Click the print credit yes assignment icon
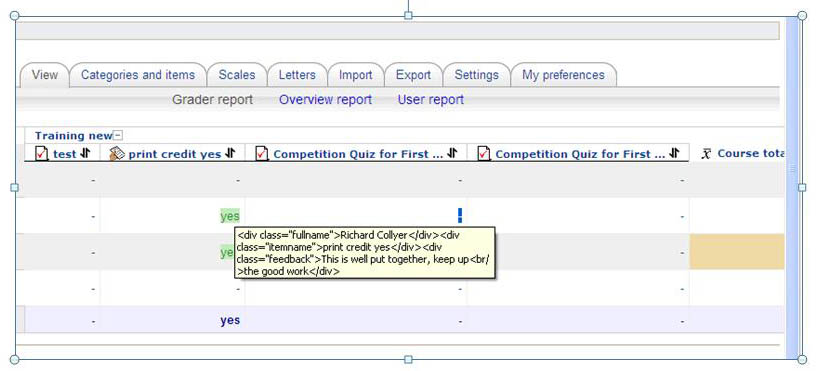The width and height of the screenshot is (822, 371). pyautogui.click(x=117, y=154)
